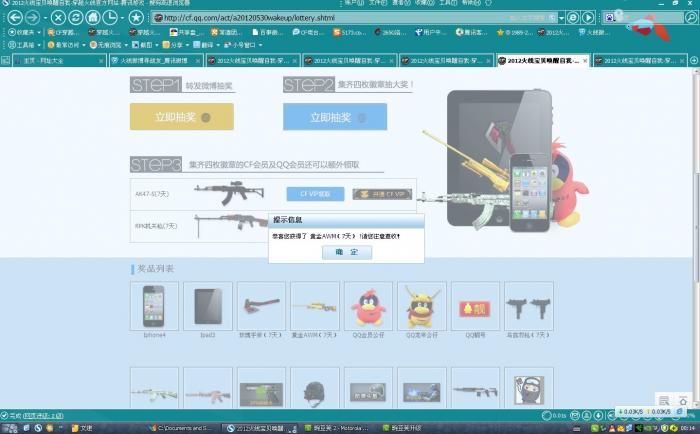Click the 分享 share toolbar item
700x434 pixels.
click(175, 45)
